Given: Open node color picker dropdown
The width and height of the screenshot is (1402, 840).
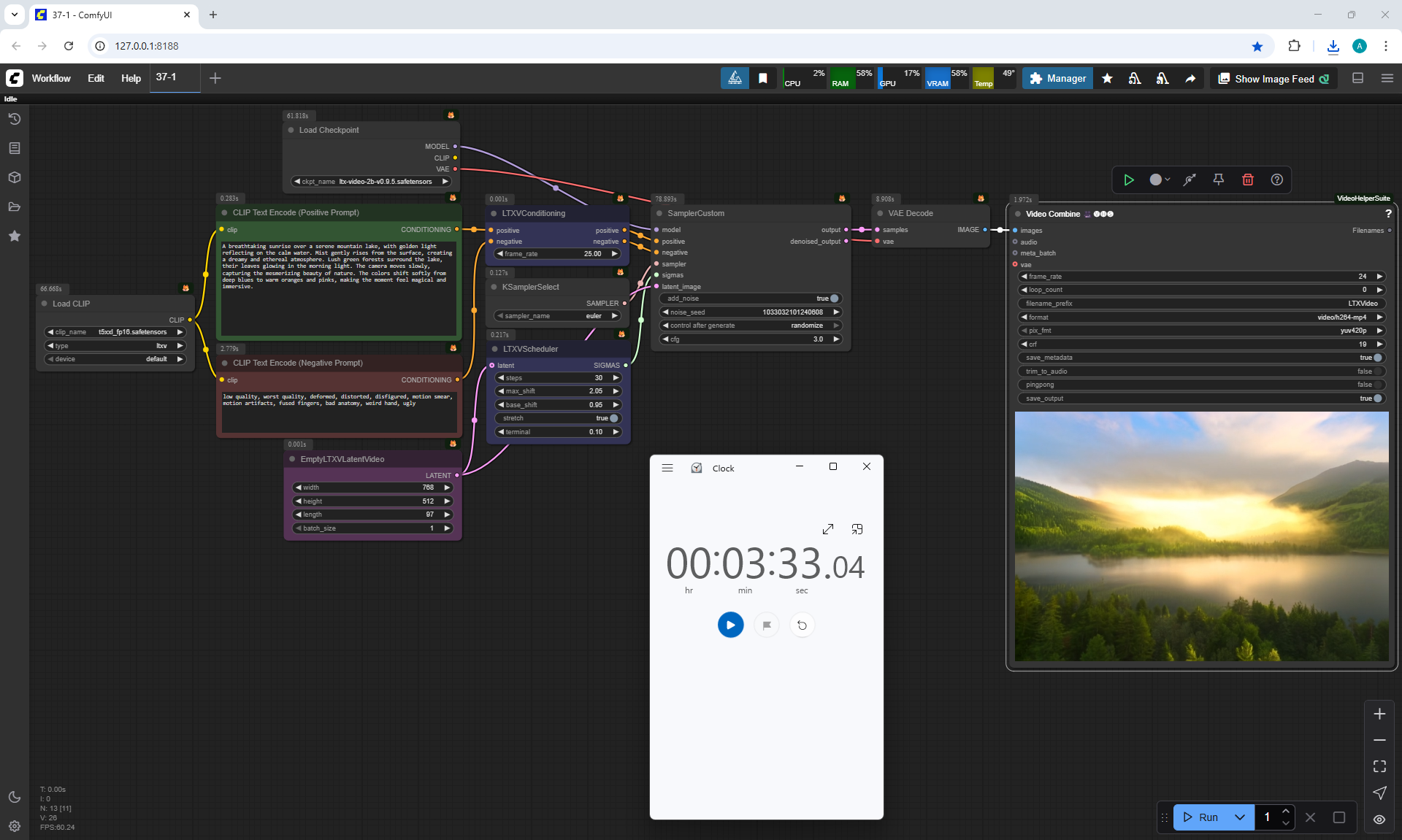Looking at the screenshot, I should point(1159,180).
